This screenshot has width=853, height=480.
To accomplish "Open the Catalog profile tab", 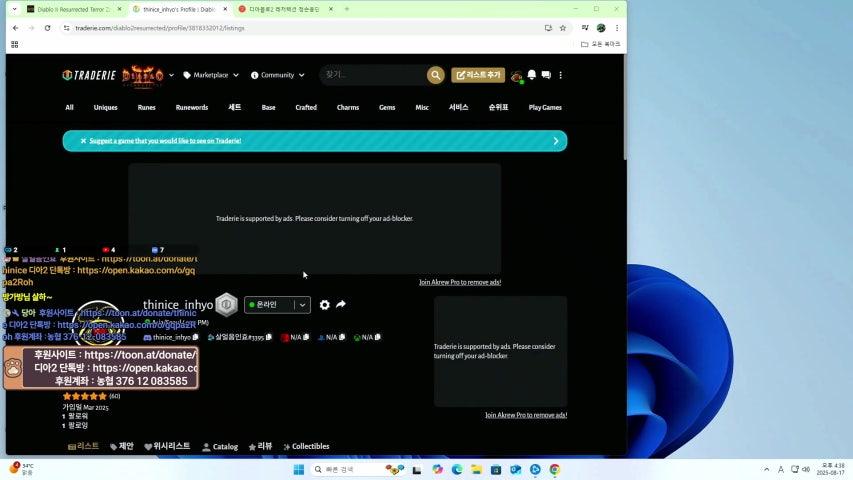I will 220,446.
